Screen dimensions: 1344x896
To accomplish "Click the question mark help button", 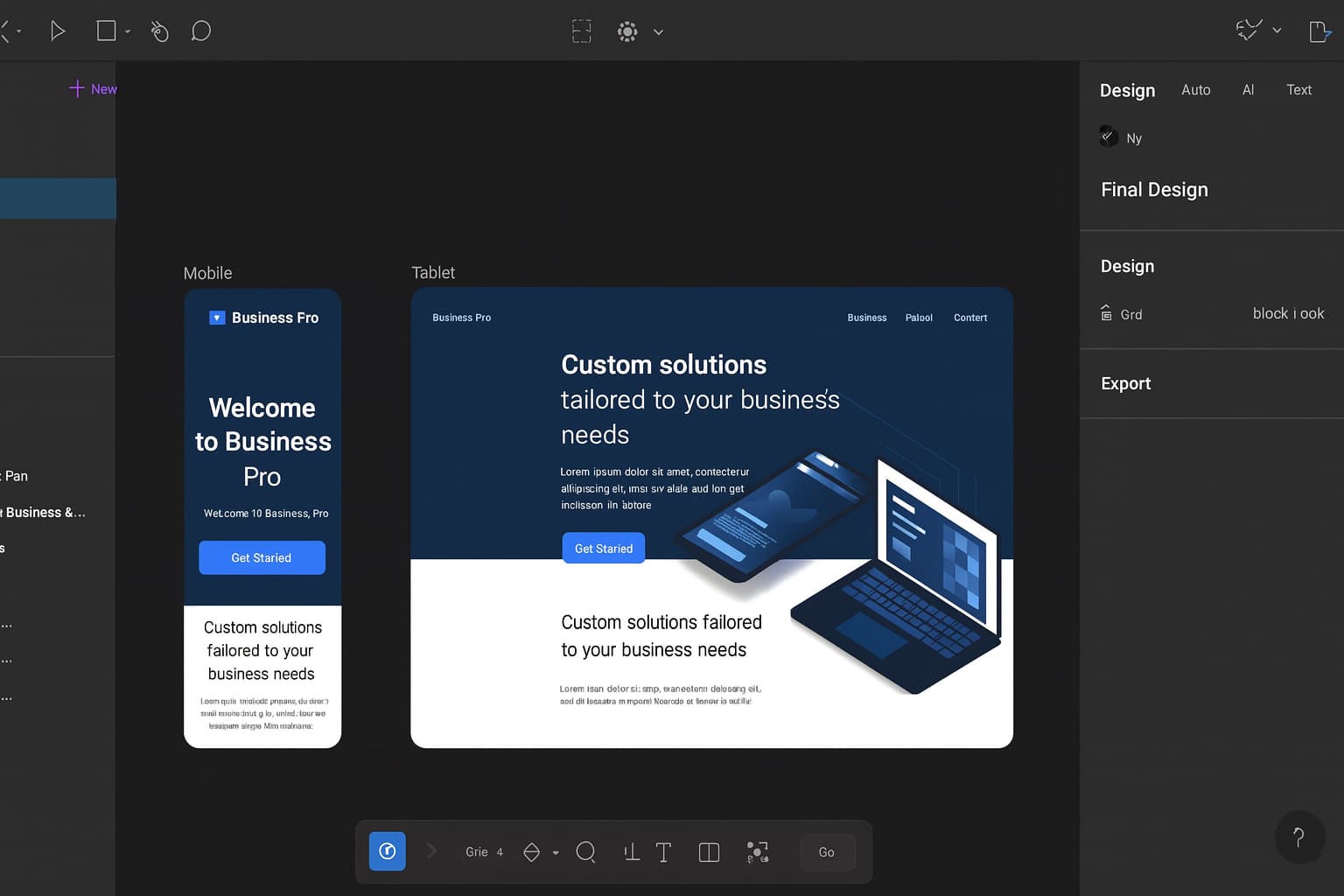I will click(1298, 837).
